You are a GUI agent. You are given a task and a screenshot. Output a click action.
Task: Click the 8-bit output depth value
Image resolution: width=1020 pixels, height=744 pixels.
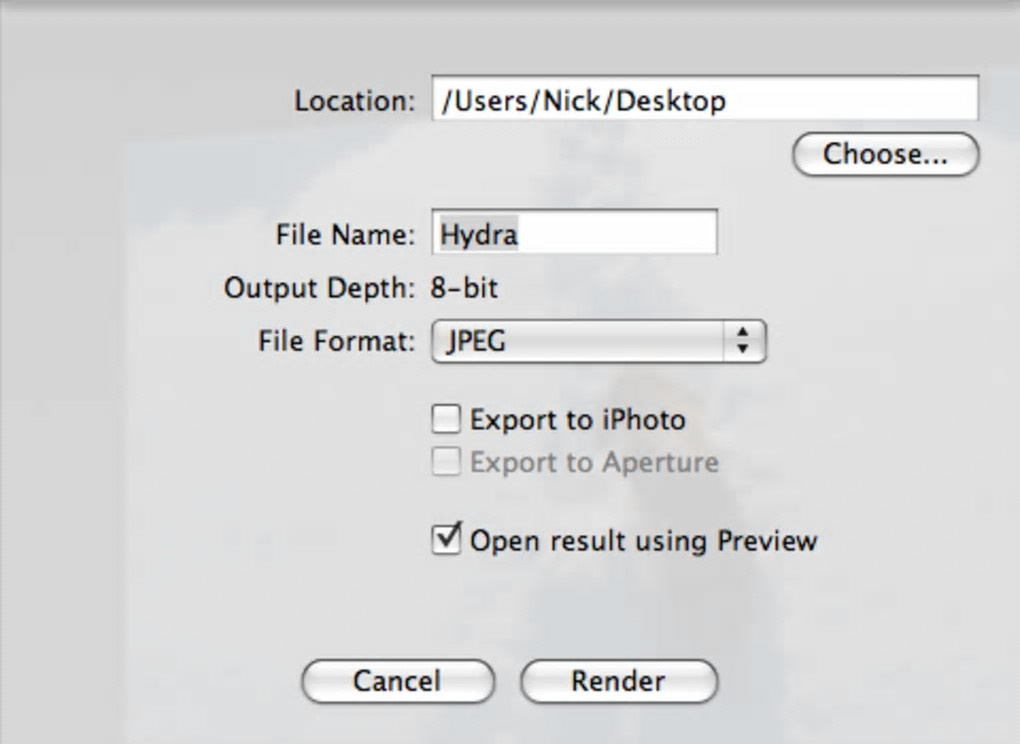[464, 289]
